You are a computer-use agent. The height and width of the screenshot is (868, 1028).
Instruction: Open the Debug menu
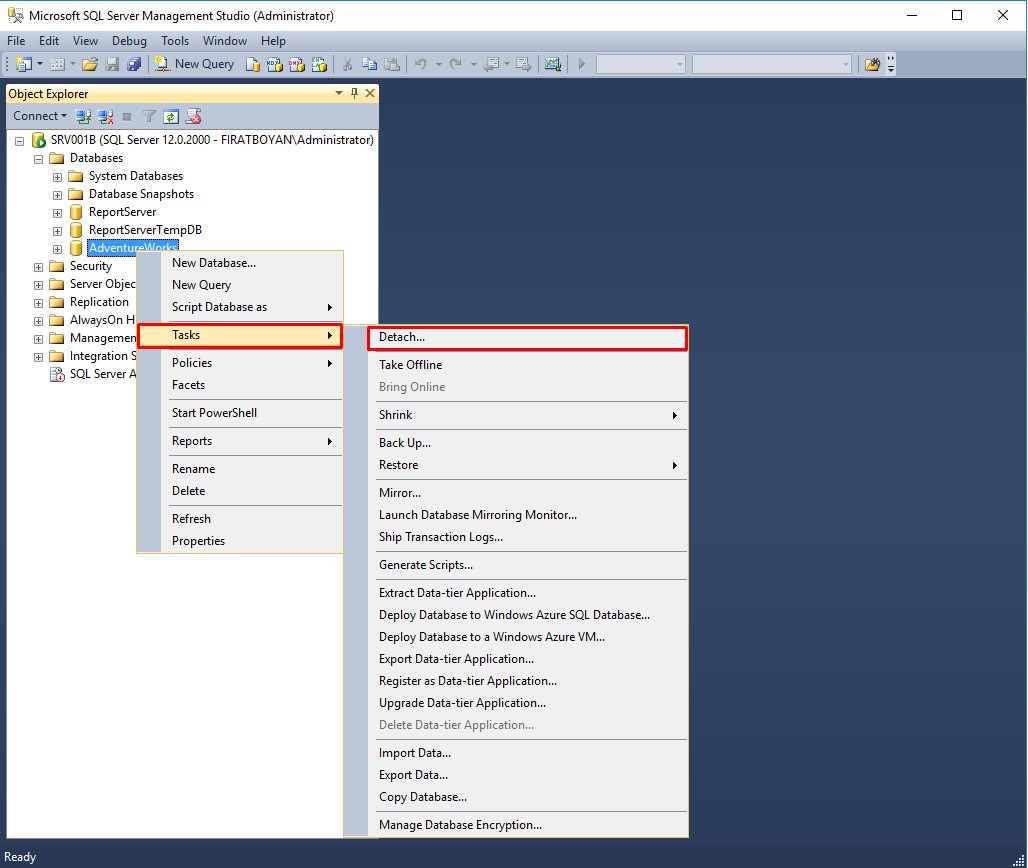tap(129, 41)
